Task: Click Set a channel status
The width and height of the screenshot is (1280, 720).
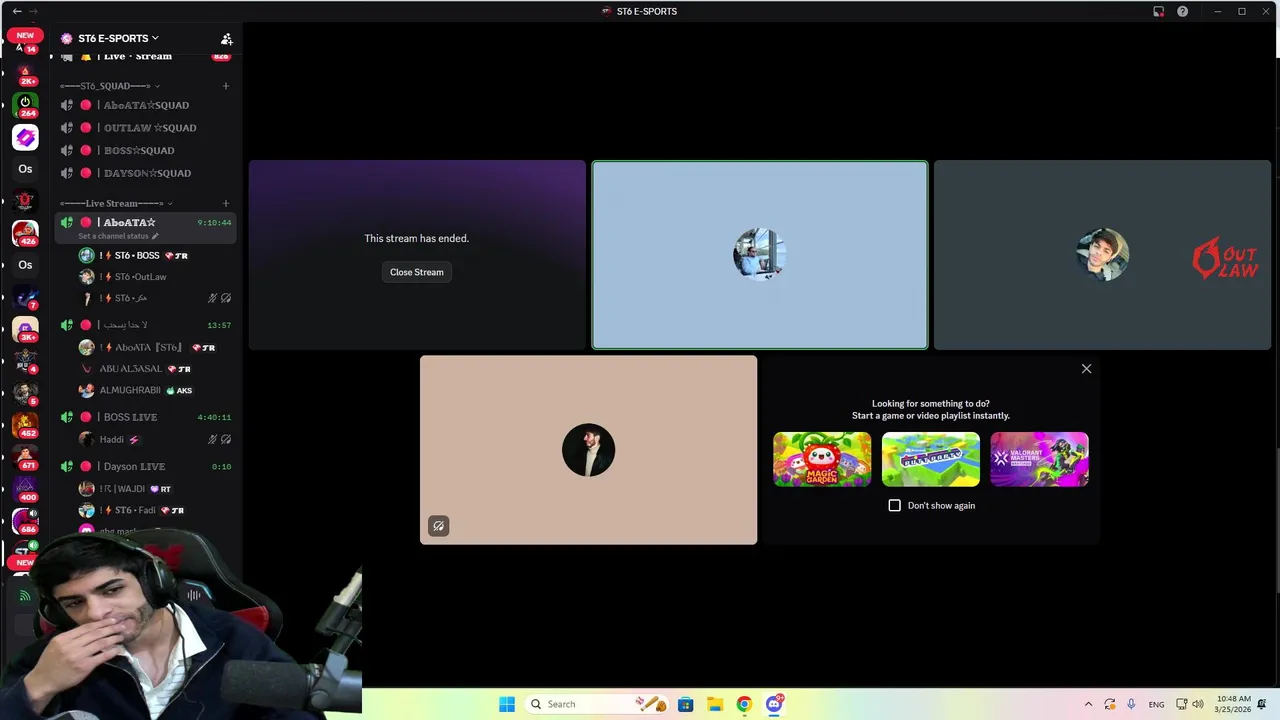Action: [118, 236]
